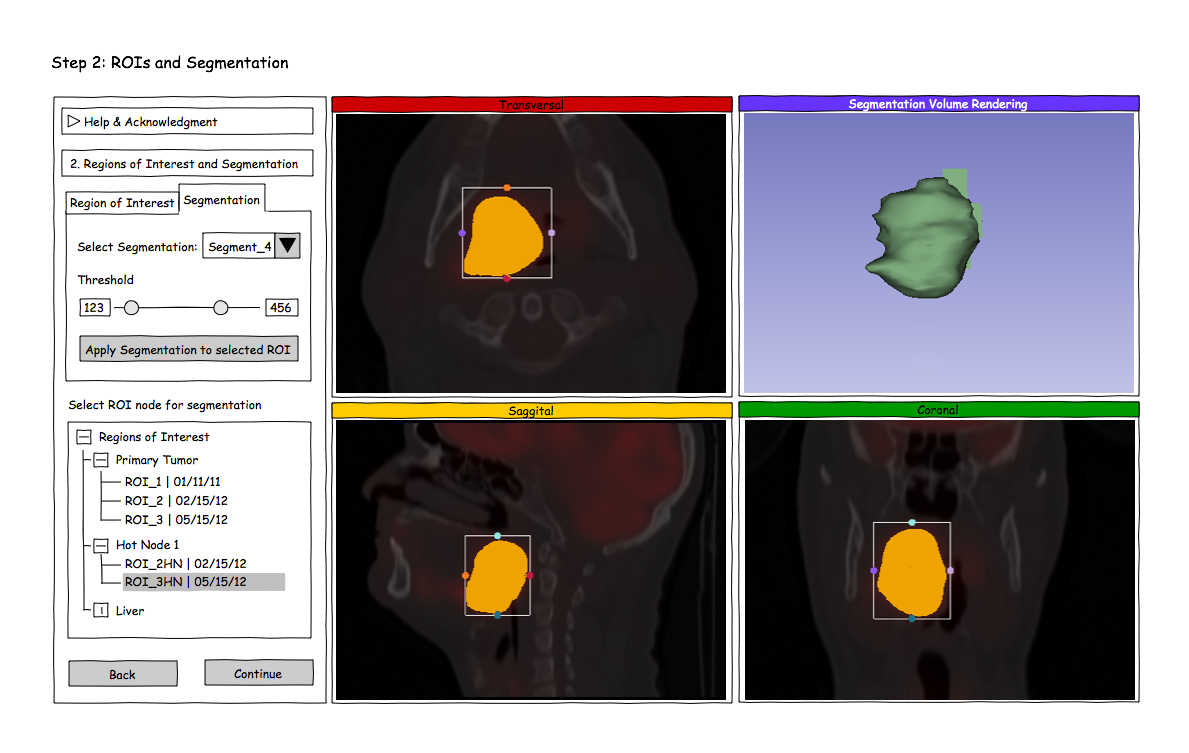Collapse the Hot Node 1 branch
The height and width of the screenshot is (753, 1189).
[x=101, y=545]
